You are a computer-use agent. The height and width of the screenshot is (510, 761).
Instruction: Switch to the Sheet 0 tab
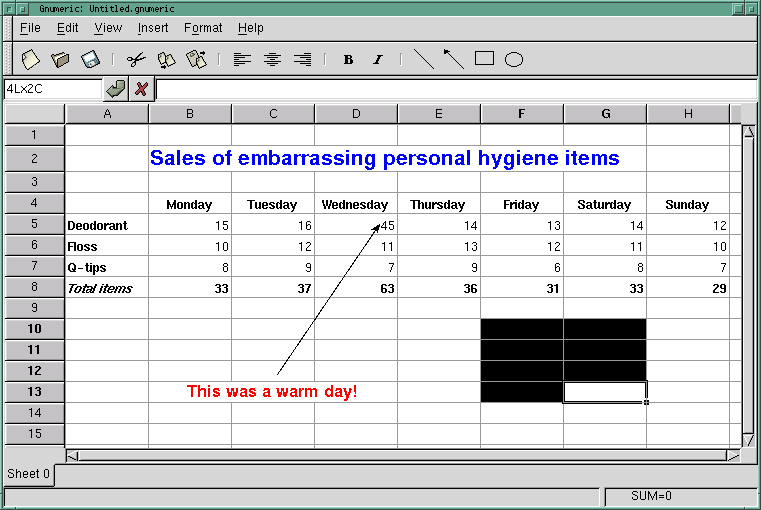(x=28, y=474)
